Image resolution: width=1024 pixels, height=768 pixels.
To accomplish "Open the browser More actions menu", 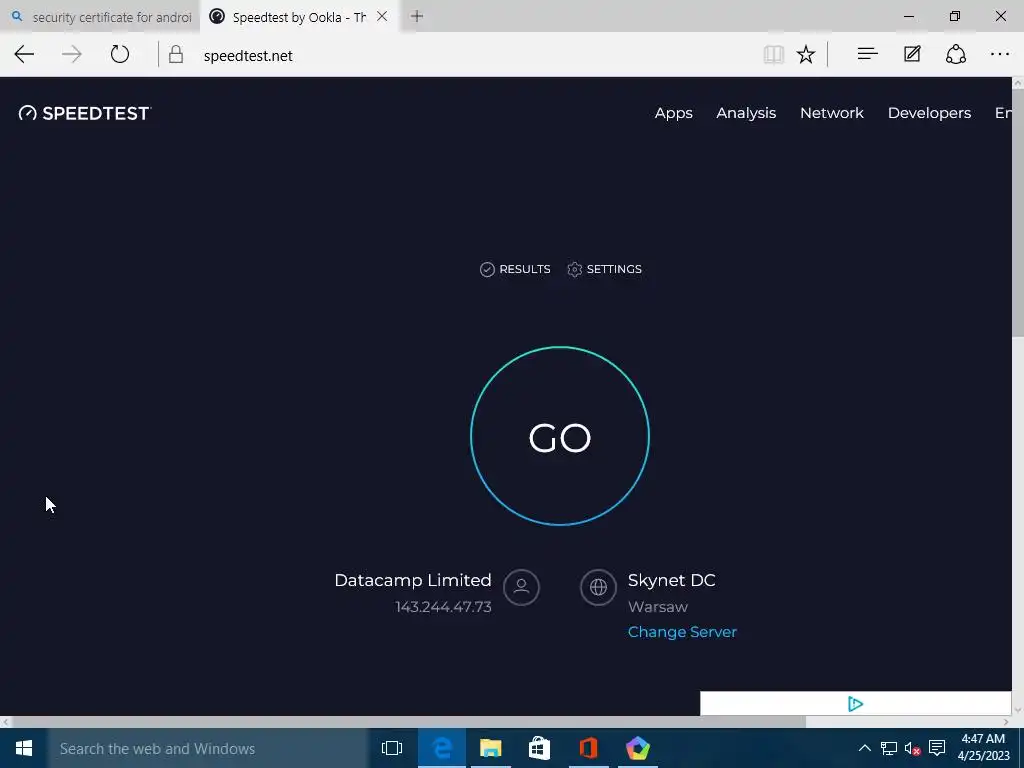I will point(1000,54).
